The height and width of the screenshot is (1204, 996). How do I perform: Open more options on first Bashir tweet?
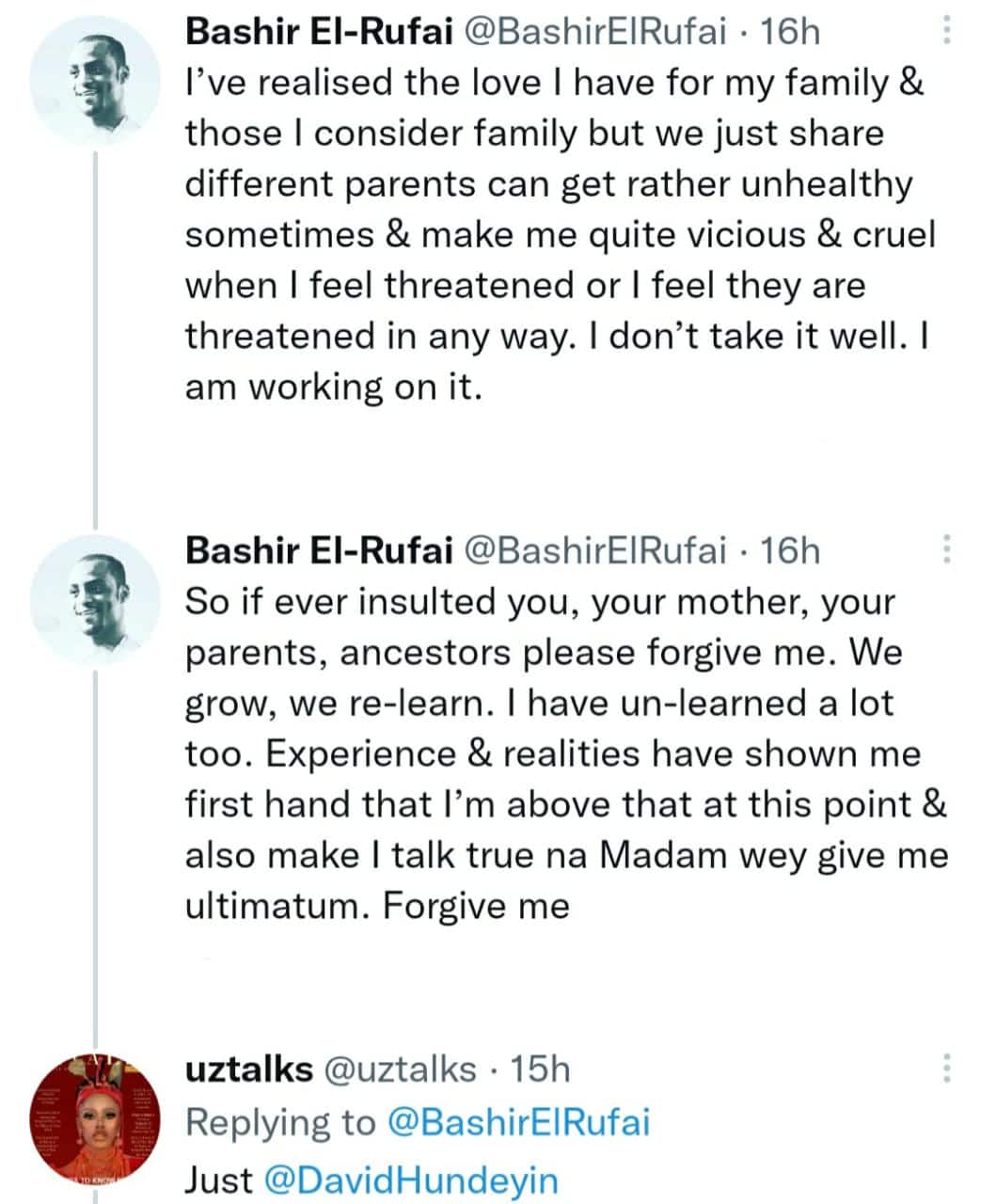946,33
